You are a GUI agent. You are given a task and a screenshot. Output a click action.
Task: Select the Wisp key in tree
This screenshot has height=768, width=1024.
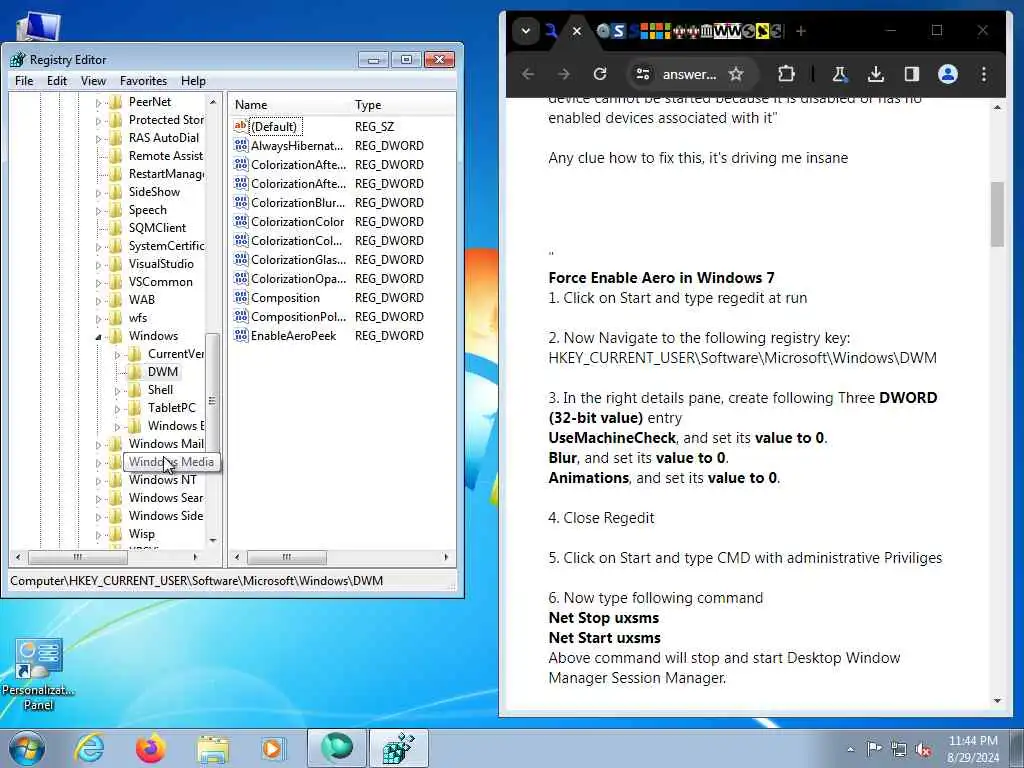tap(142, 534)
